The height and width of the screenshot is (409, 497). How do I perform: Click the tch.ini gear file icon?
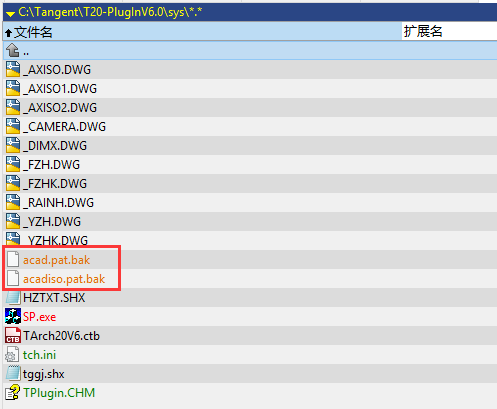[x=12, y=354]
